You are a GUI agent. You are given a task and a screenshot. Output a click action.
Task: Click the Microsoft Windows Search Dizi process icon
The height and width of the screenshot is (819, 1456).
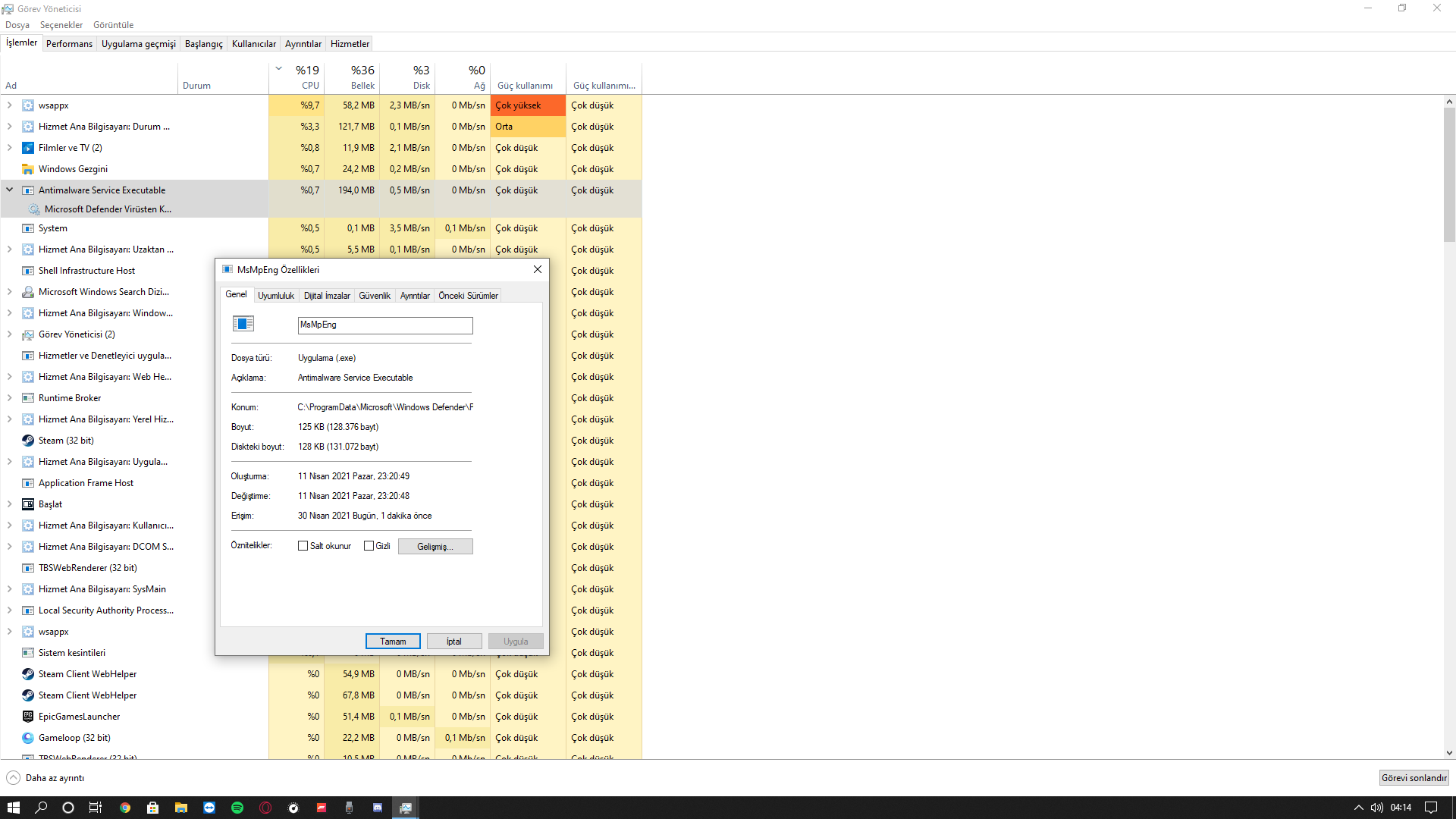(28, 292)
